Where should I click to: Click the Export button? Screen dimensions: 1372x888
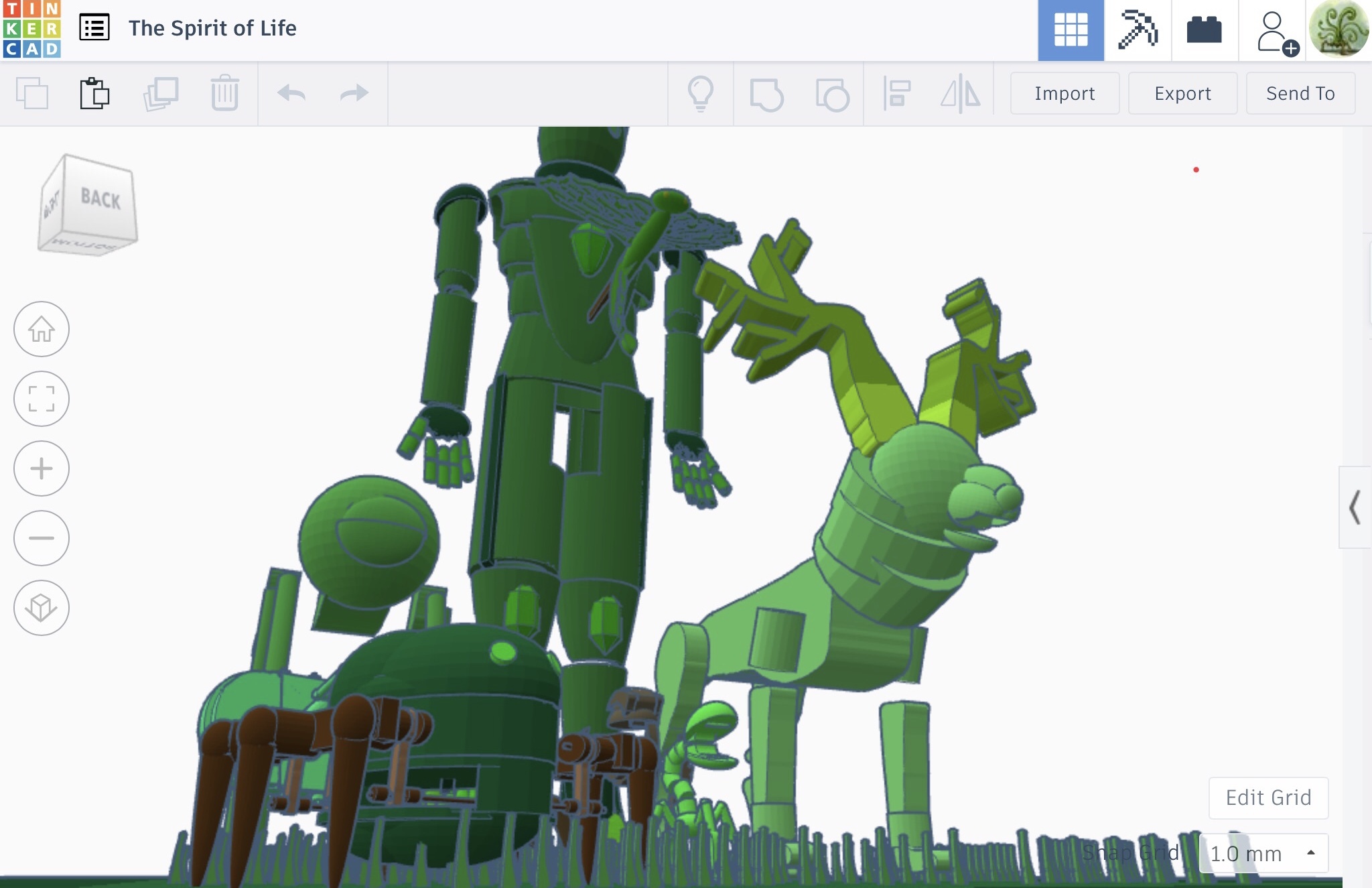coord(1182,93)
